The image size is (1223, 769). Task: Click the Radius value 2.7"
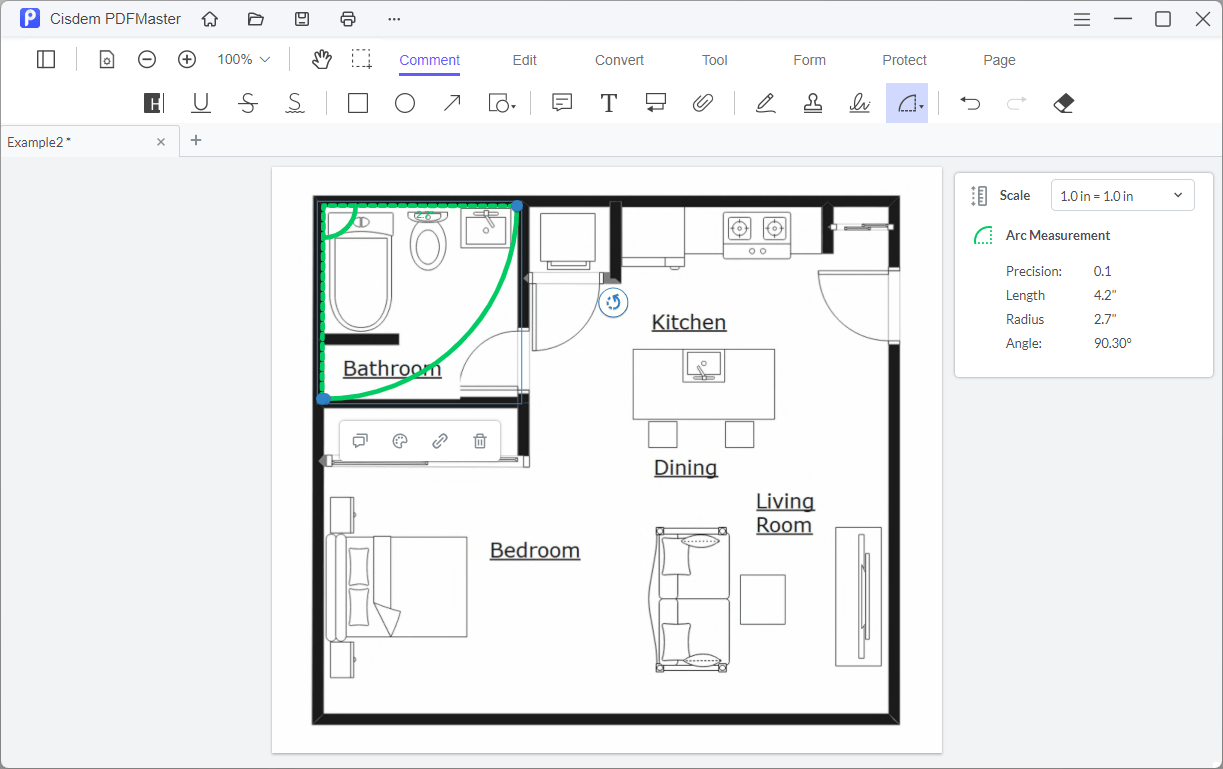point(1105,319)
